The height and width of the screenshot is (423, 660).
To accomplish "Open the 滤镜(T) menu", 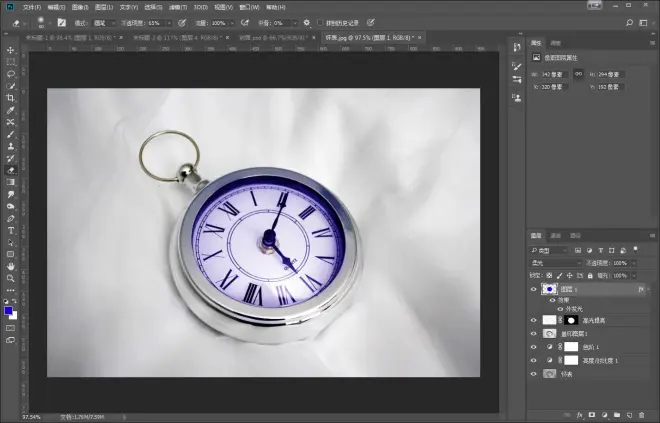I will click(x=177, y=7).
